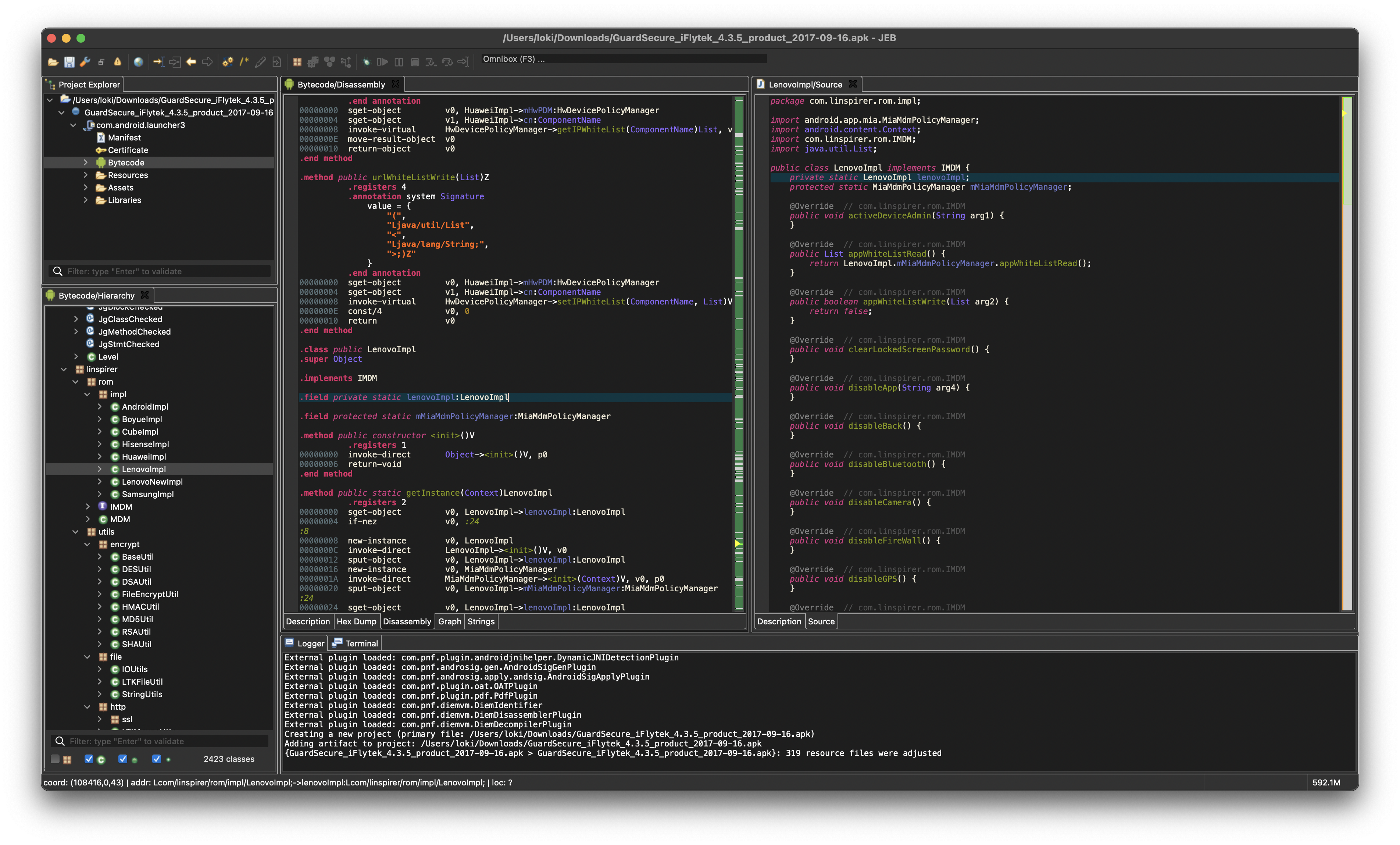Uncheck the small green dot filter checkbox

point(156,759)
